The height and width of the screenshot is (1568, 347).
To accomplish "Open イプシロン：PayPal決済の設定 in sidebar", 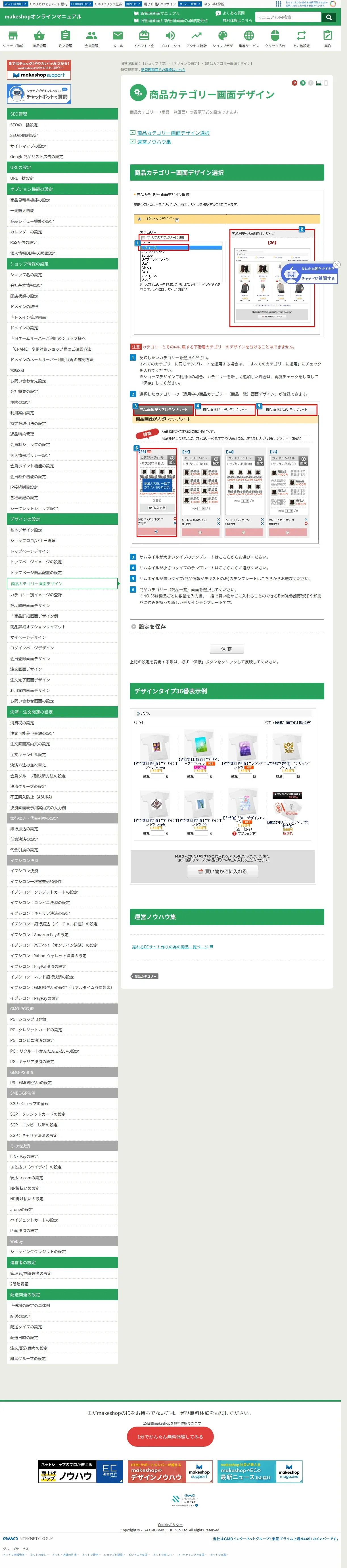I will pos(62,966).
